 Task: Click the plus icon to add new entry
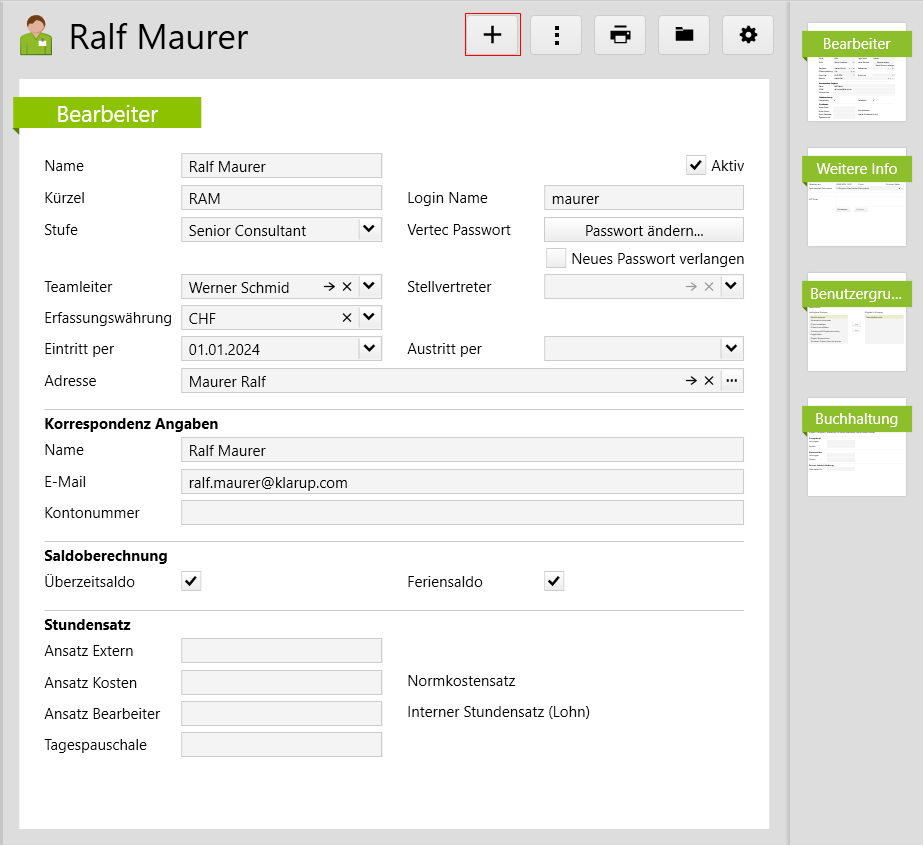[492, 35]
